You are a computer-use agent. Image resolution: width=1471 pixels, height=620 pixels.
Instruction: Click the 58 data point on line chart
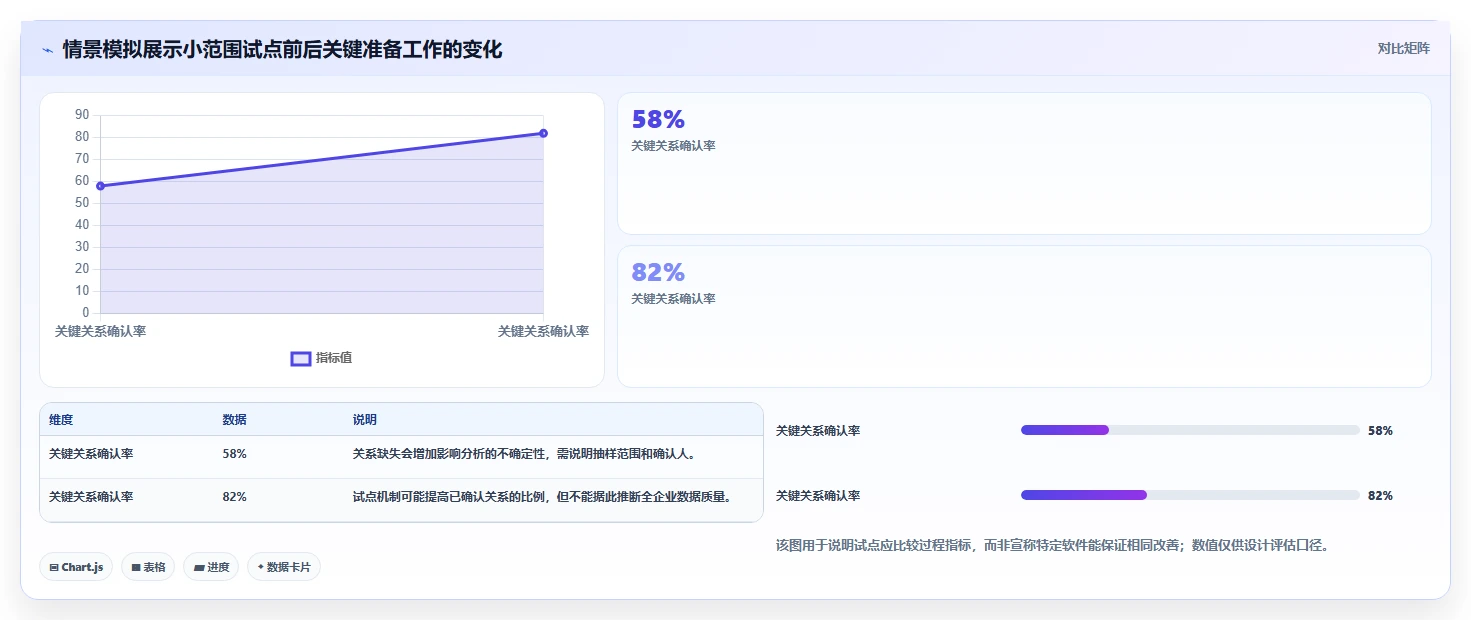(x=100, y=186)
